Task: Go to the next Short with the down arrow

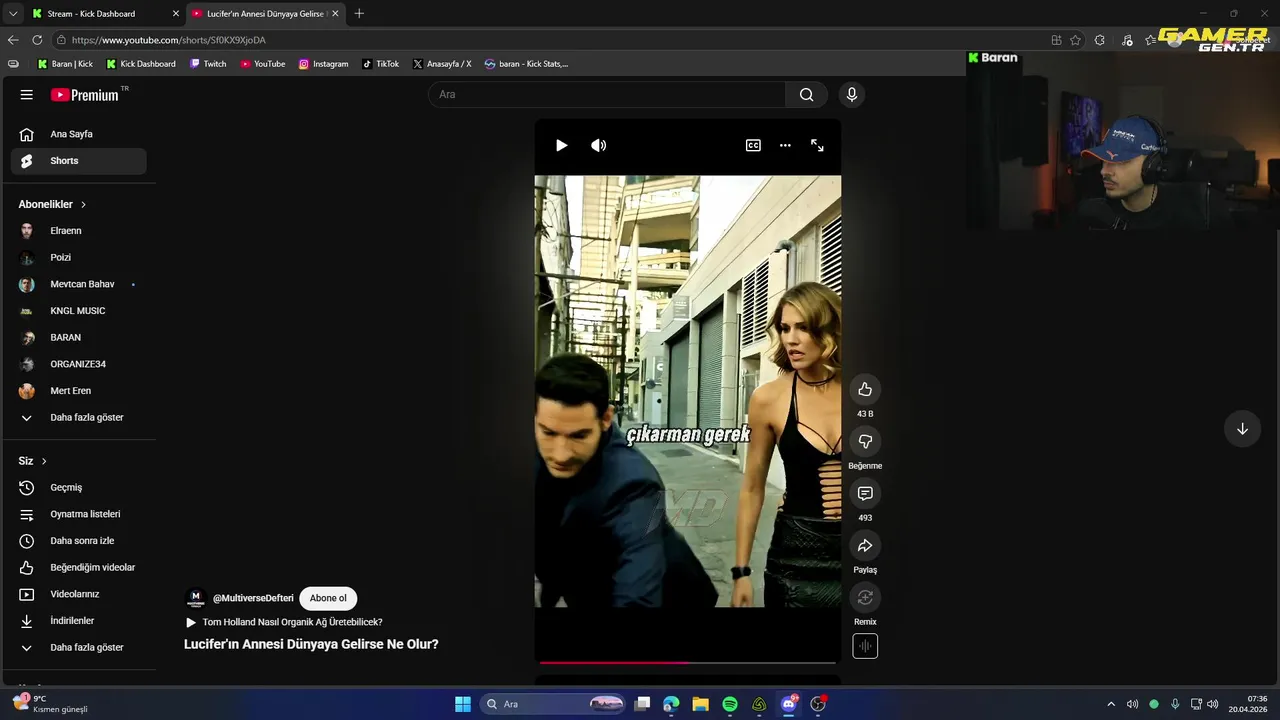Action: click(1242, 429)
